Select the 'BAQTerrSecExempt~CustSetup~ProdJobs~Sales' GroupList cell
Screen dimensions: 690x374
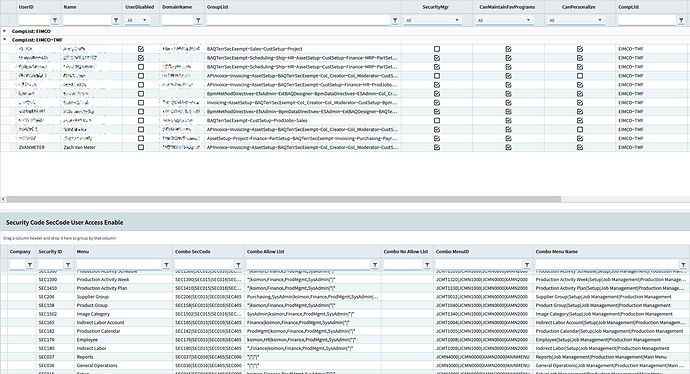point(303,121)
